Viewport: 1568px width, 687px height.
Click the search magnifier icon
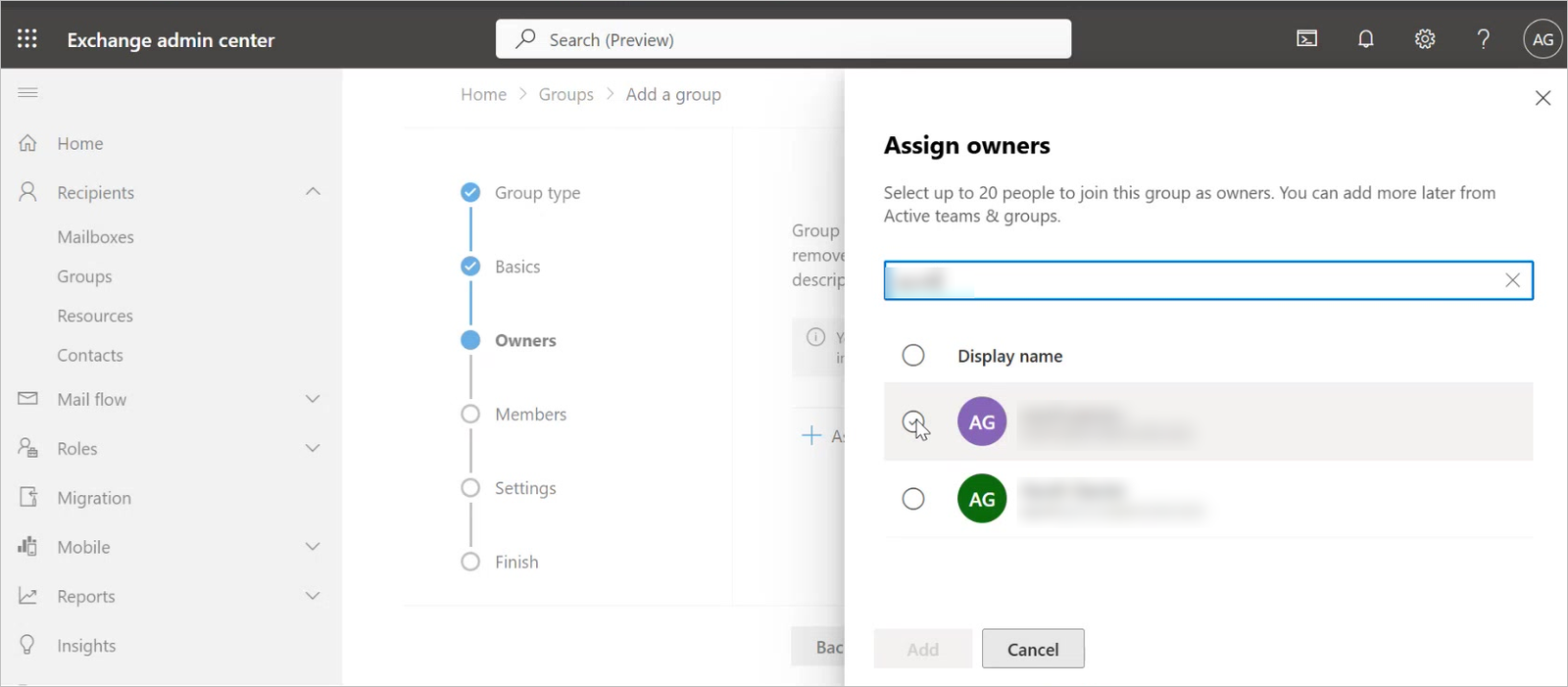tap(526, 39)
